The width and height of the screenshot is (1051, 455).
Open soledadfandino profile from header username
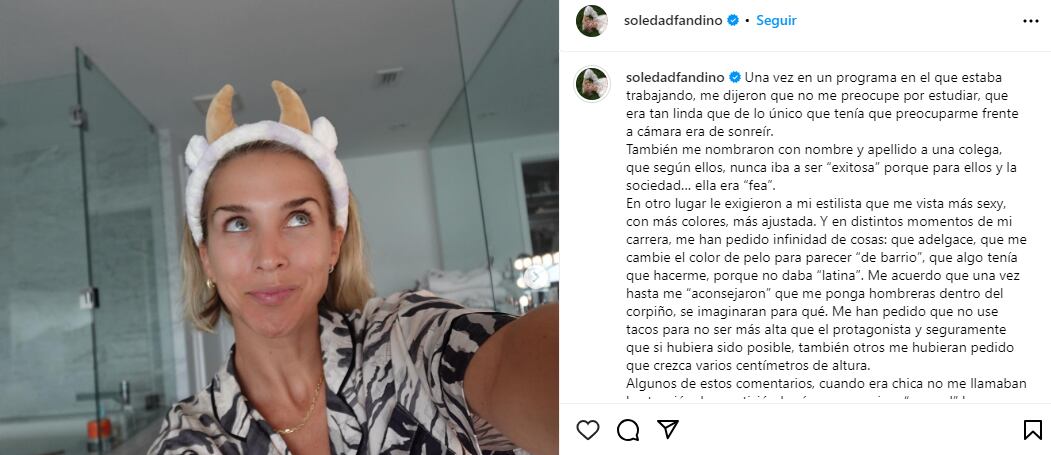point(673,21)
